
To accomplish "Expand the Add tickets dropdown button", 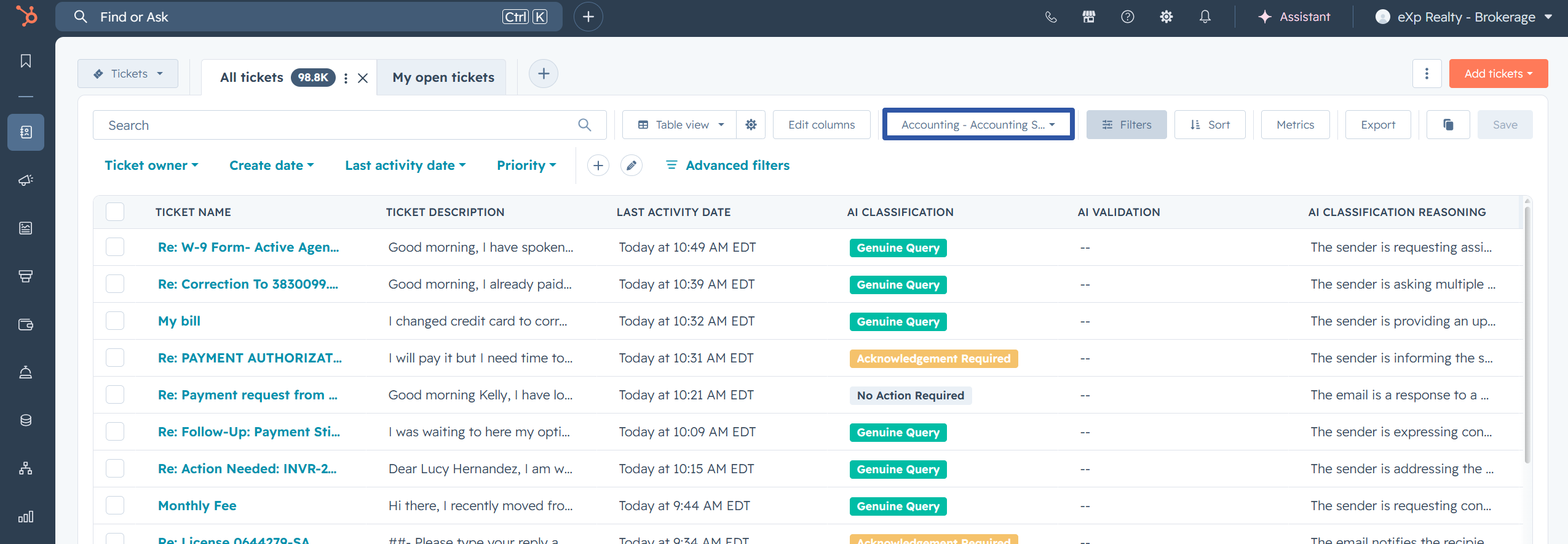I will (x=1499, y=74).
